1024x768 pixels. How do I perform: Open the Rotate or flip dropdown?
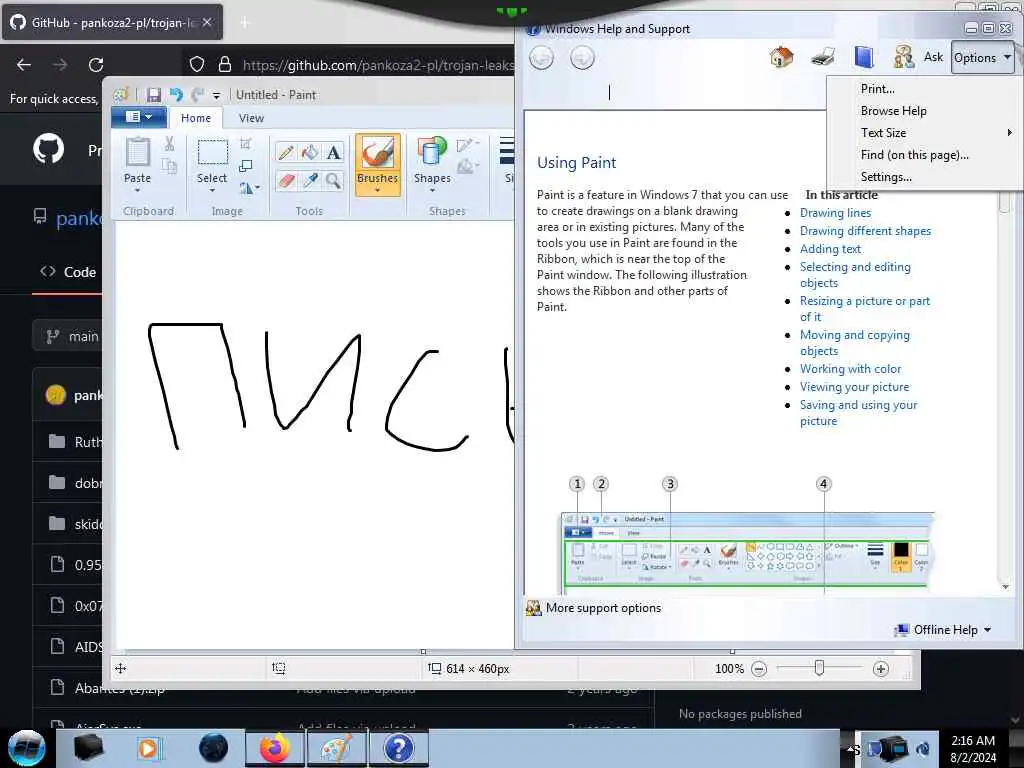[x=249, y=188]
